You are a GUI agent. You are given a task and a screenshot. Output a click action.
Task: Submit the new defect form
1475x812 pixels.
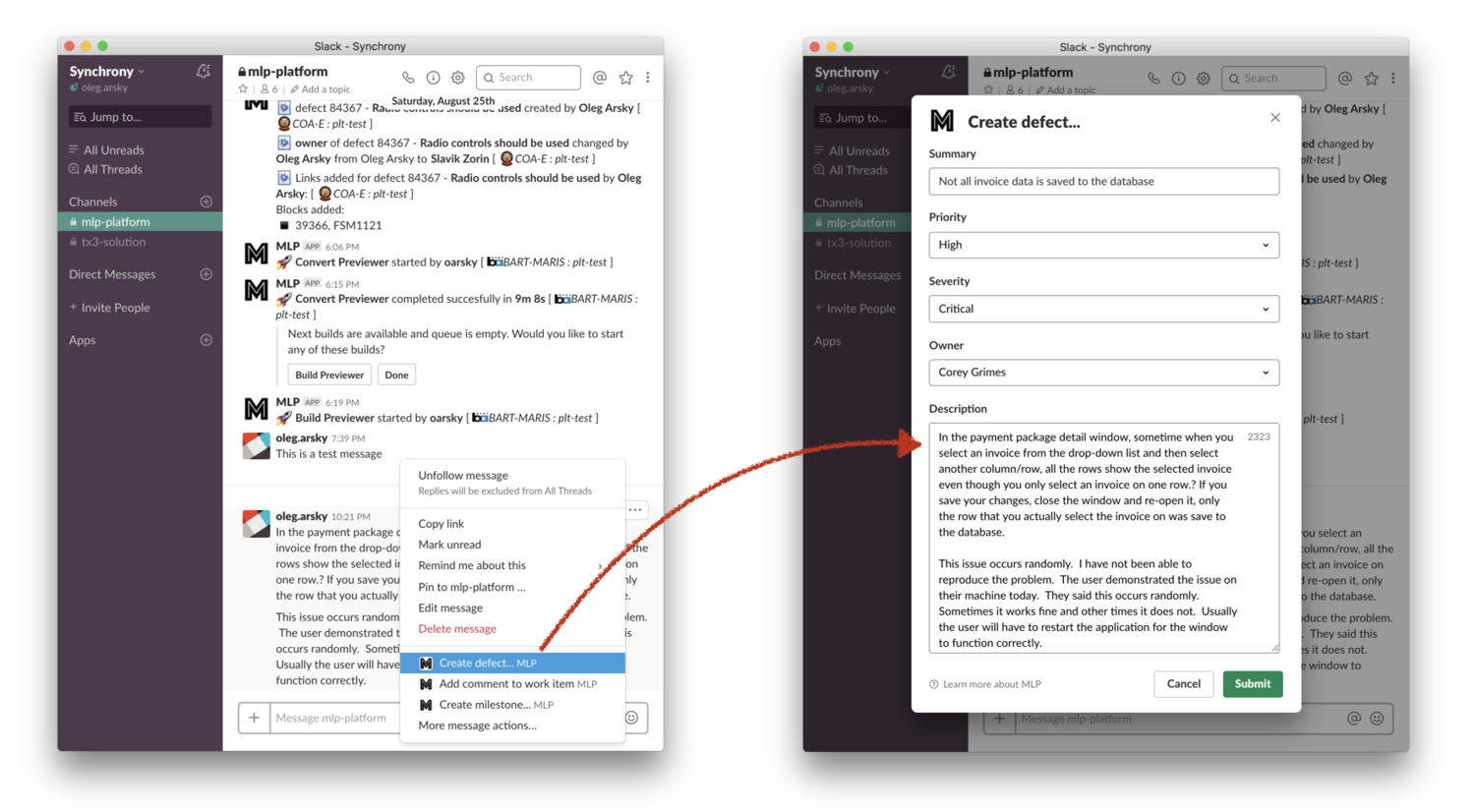(1252, 683)
